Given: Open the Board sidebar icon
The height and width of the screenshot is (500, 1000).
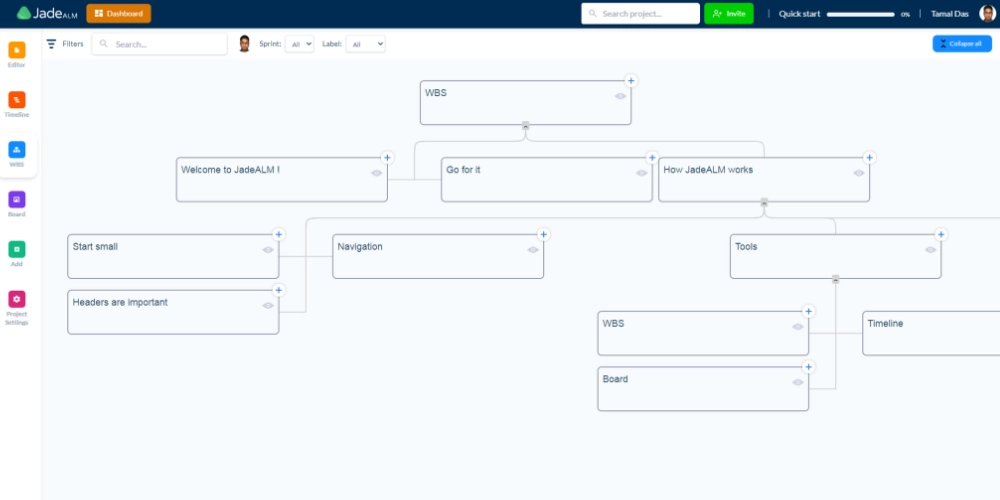Looking at the screenshot, I should coord(17,200).
